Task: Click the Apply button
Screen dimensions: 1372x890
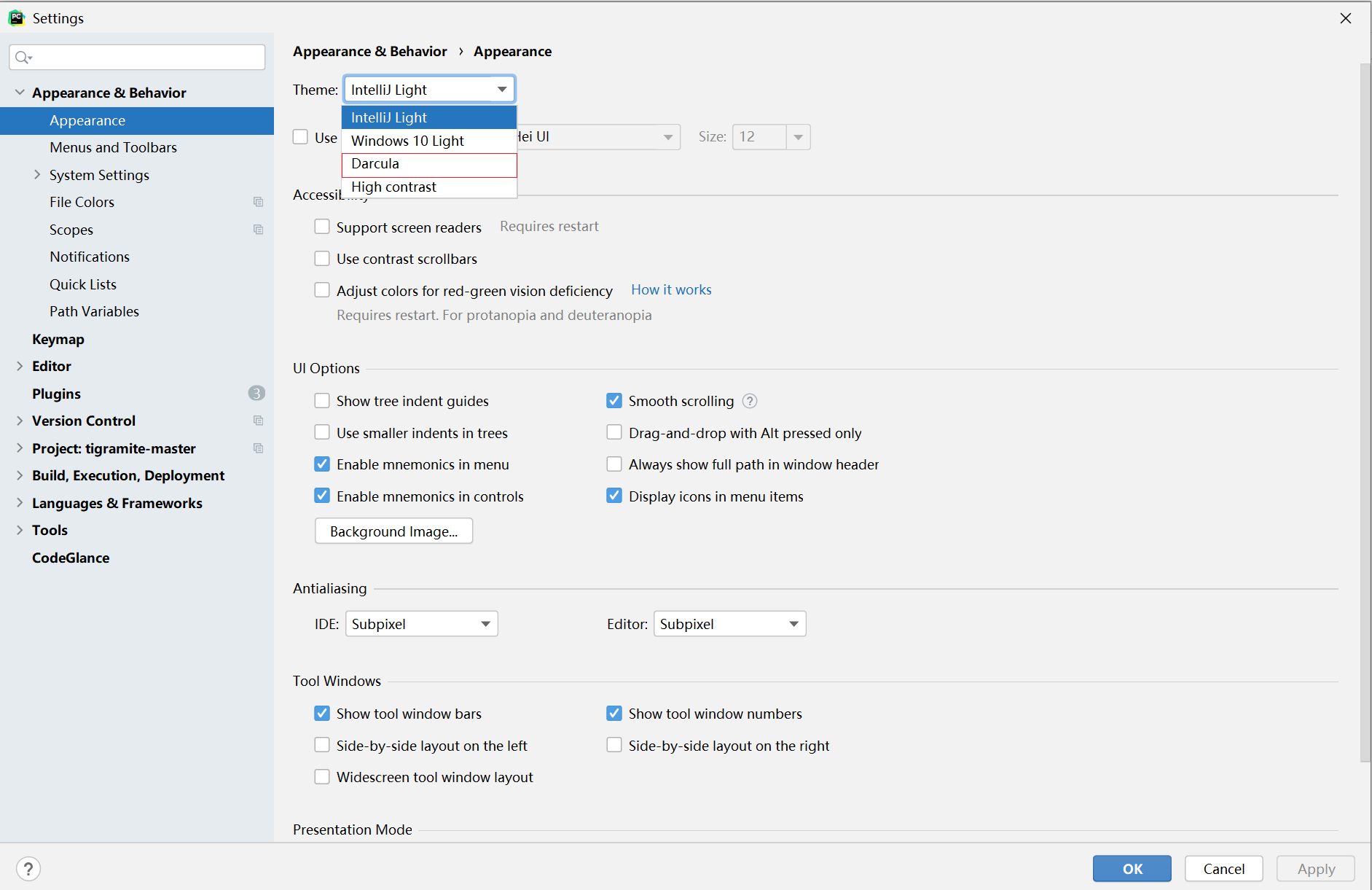Action: pos(1316,869)
